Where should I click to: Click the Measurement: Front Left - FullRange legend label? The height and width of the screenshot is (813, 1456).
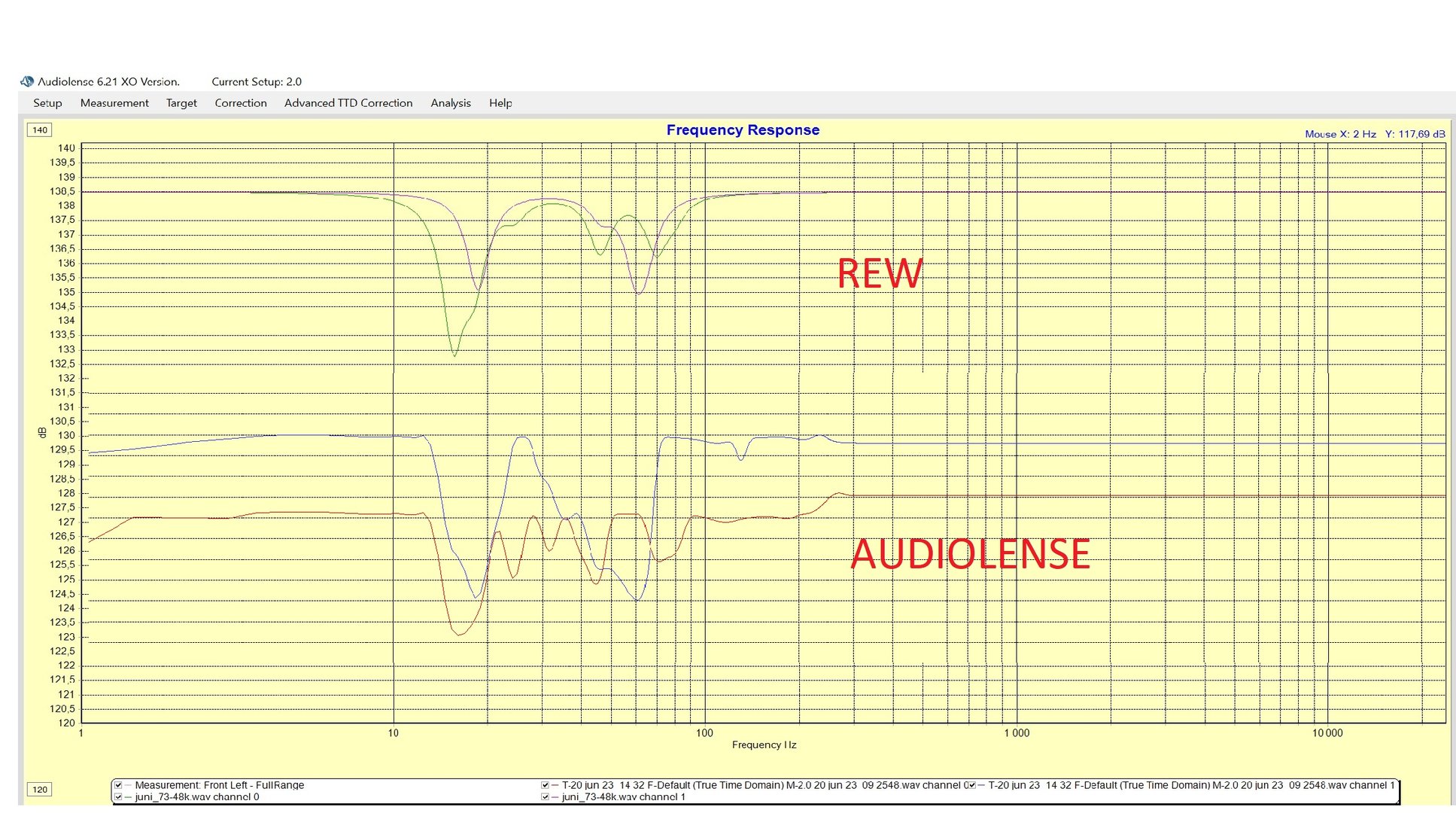[220, 785]
